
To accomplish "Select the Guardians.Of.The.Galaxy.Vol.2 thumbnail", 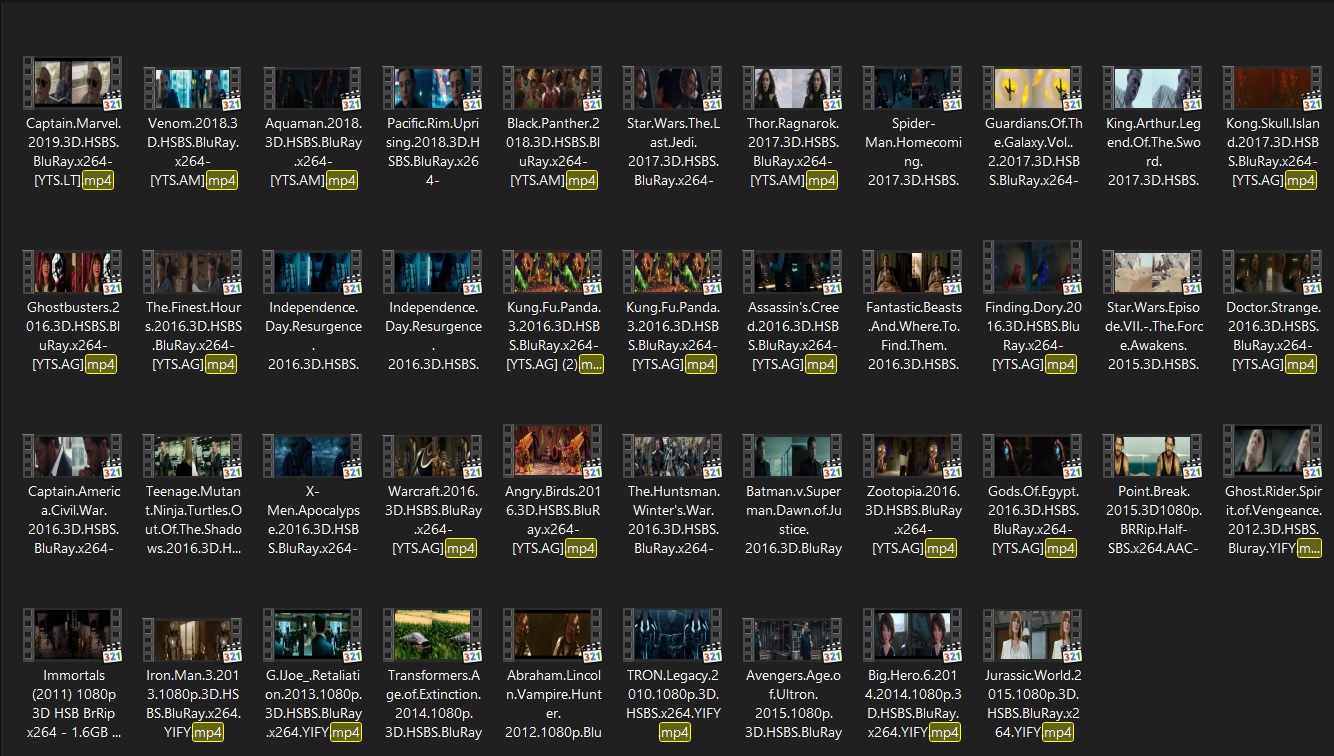I will click(x=1032, y=88).
